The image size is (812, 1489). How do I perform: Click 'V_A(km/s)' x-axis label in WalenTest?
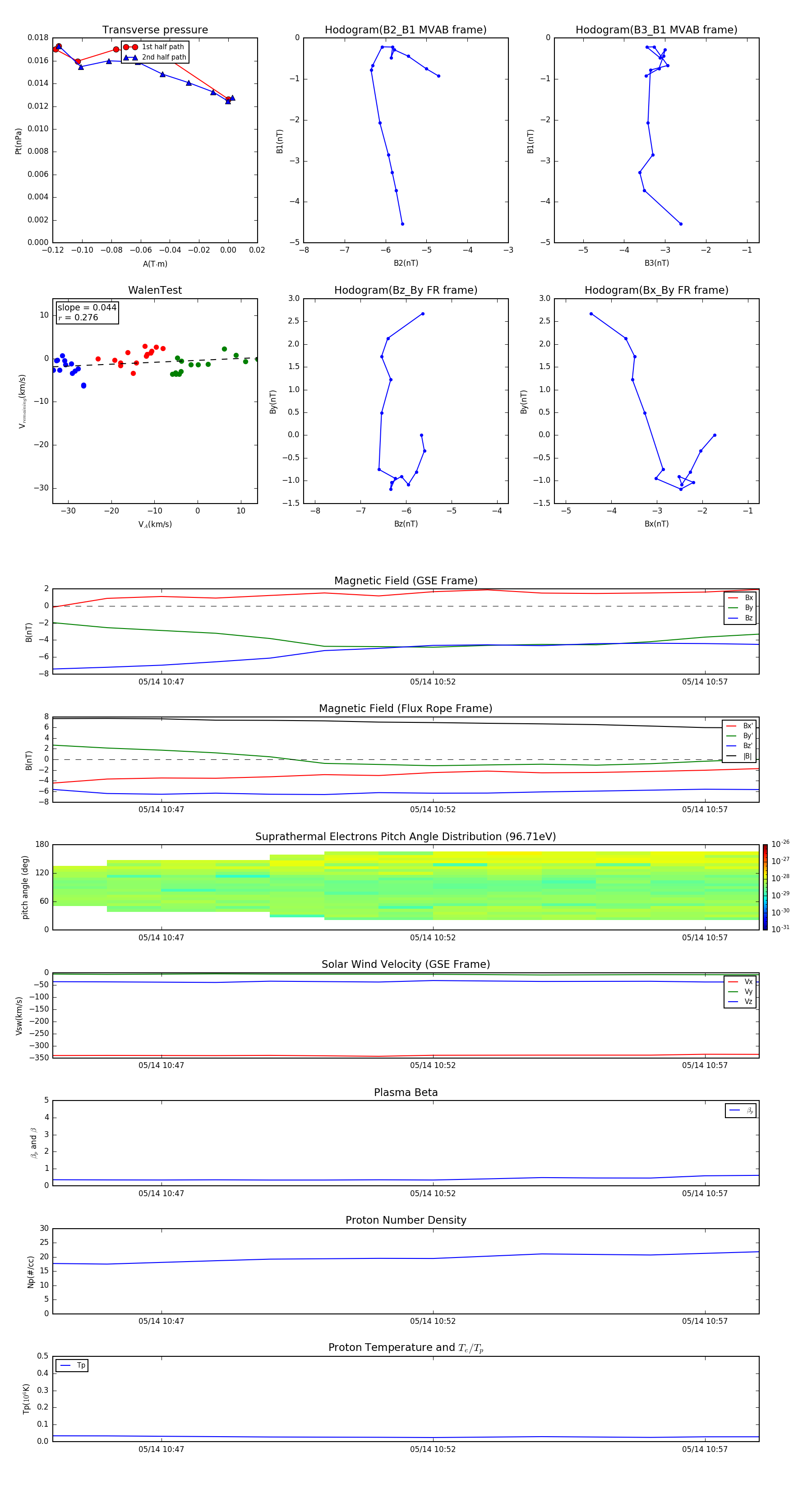click(x=155, y=524)
